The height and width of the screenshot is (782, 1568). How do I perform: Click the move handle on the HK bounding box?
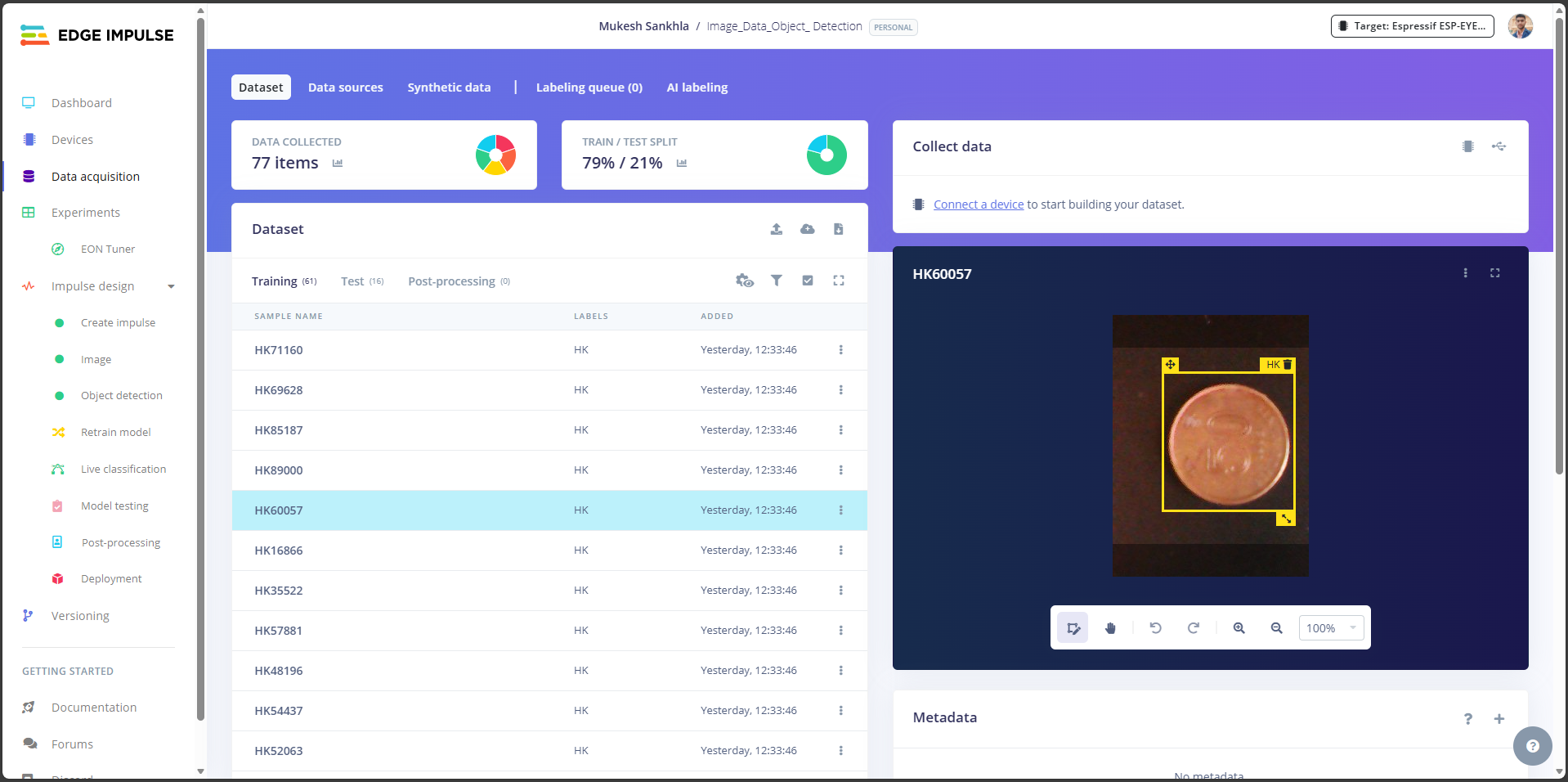point(1171,365)
